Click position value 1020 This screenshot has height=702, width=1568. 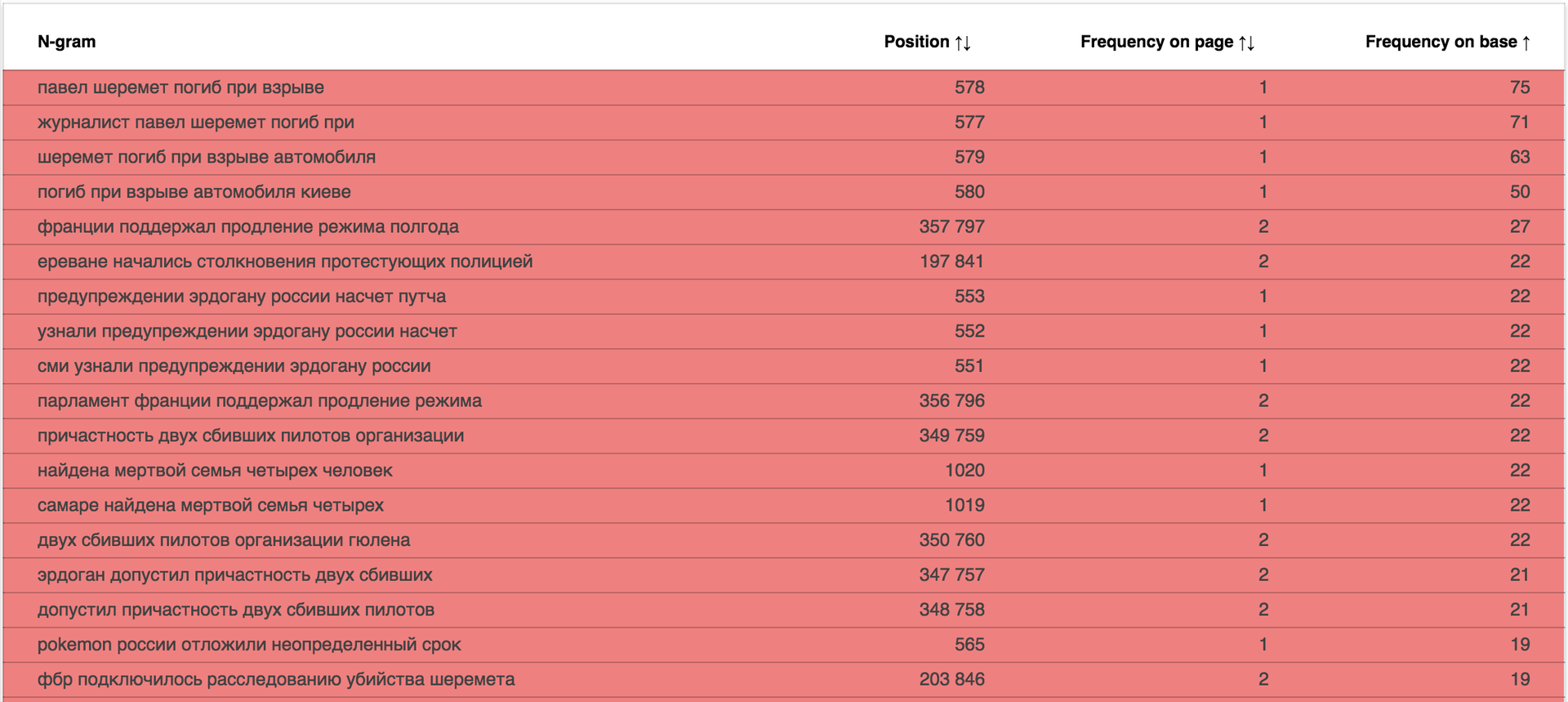[964, 471]
